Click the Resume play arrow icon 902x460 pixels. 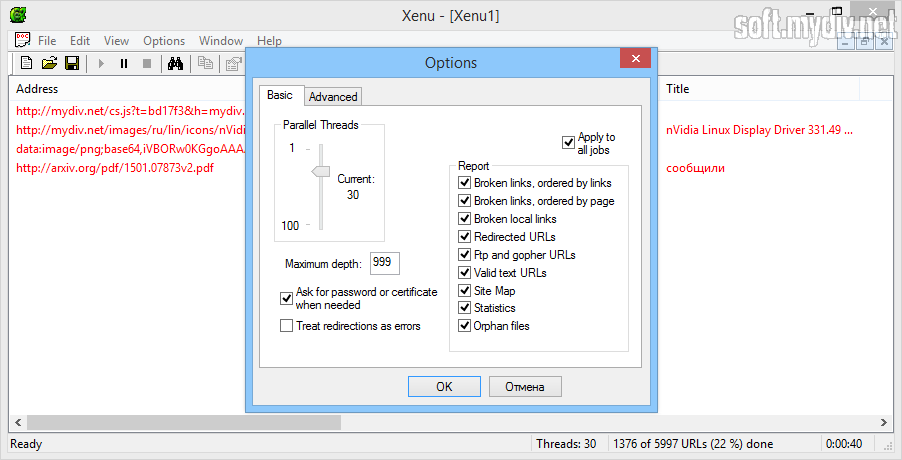point(101,64)
